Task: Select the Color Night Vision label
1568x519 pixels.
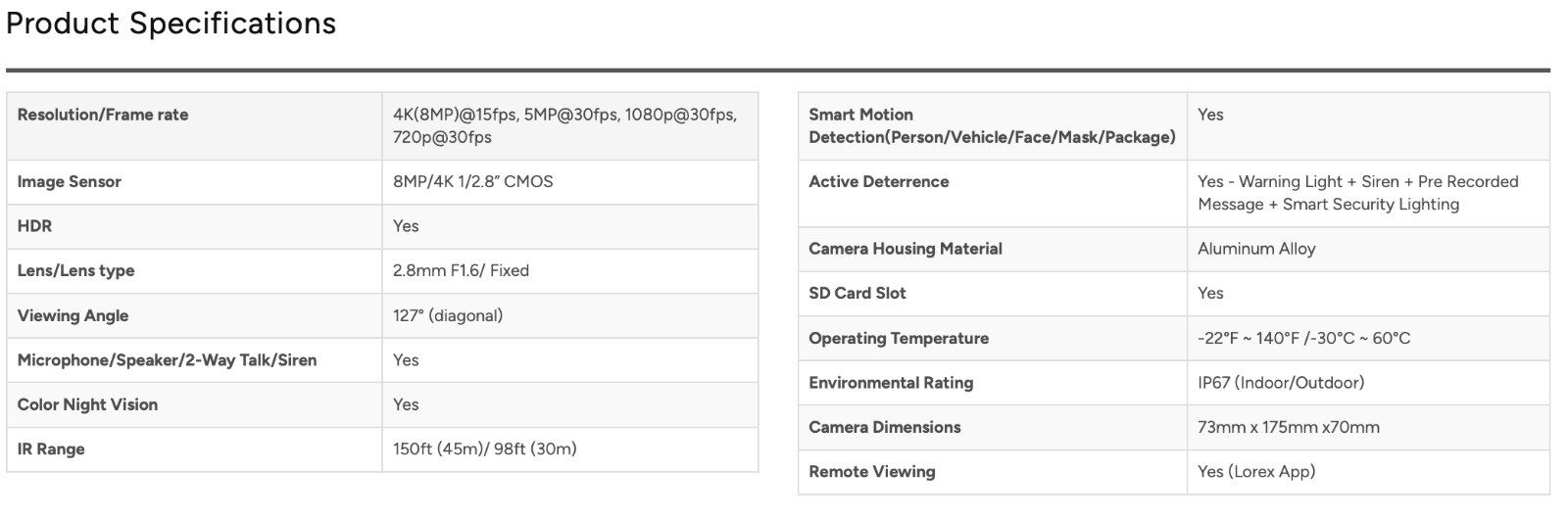Action: coord(88,404)
